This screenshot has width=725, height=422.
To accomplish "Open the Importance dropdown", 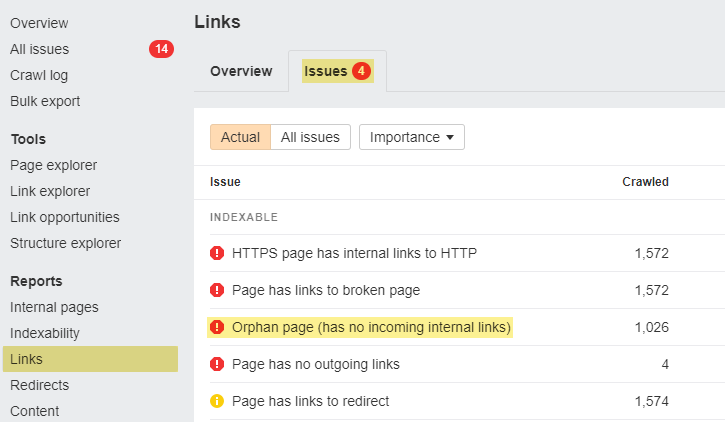I will 412,137.
